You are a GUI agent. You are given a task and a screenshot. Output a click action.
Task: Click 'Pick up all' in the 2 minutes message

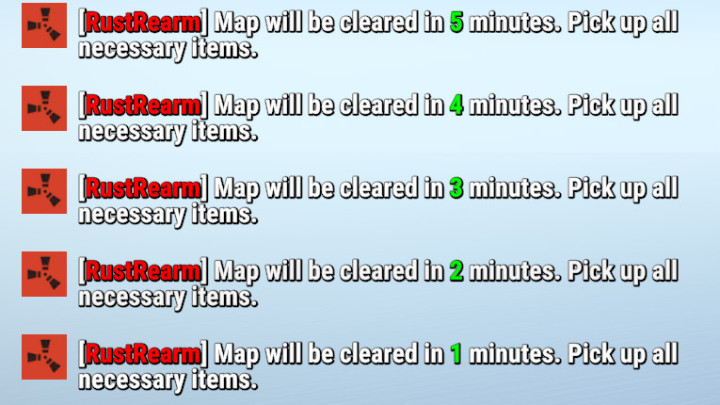tap(623, 272)
